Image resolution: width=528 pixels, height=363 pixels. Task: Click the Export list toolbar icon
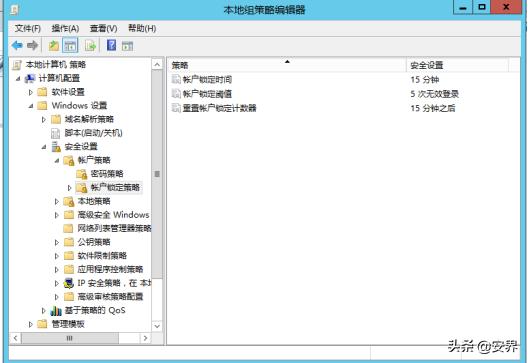(x=91, y=45)
